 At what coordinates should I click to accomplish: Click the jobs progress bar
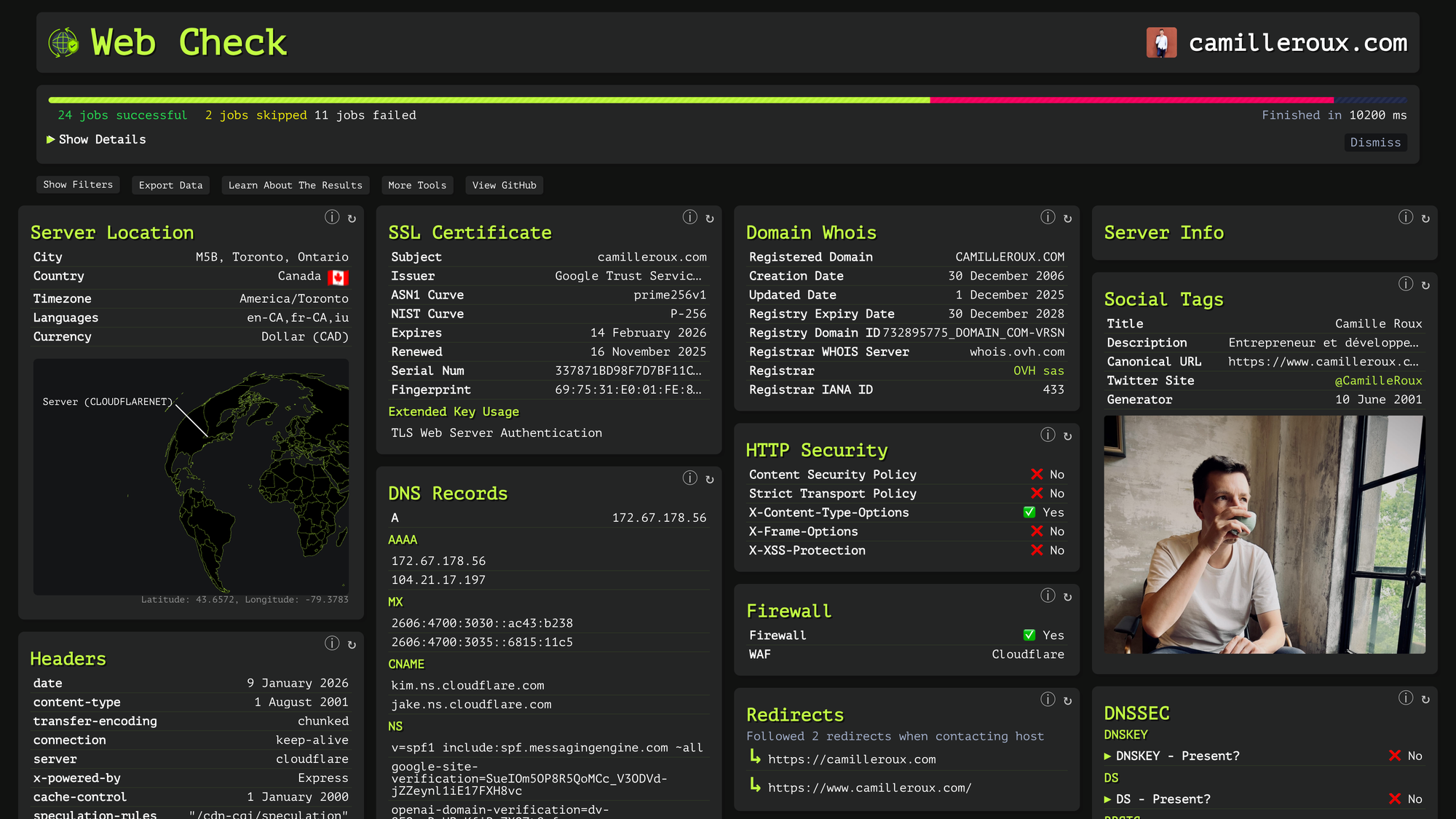click(x=727, y=100)
